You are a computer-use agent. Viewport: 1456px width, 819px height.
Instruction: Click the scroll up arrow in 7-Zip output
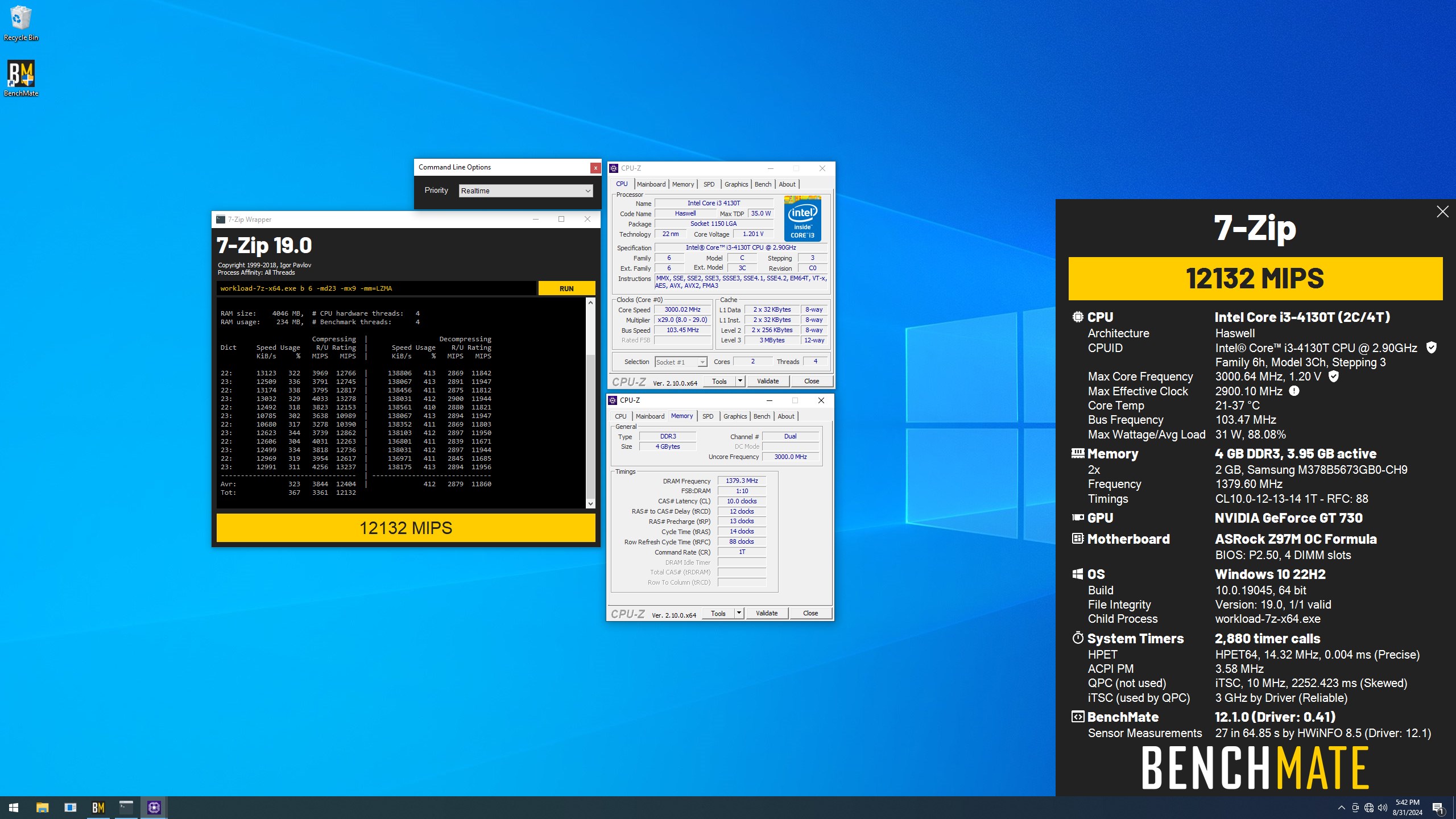click(590, 303)
